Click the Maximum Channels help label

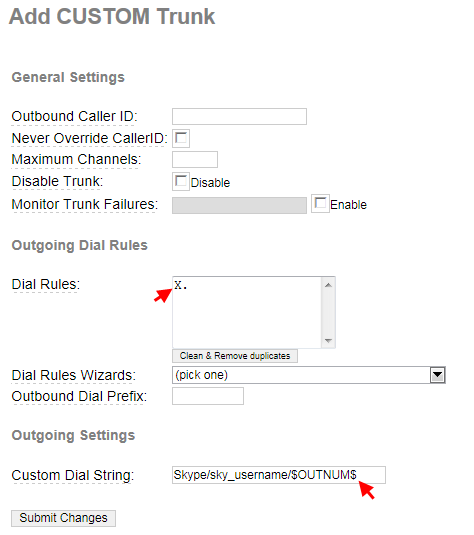click(x=76, y=159)
